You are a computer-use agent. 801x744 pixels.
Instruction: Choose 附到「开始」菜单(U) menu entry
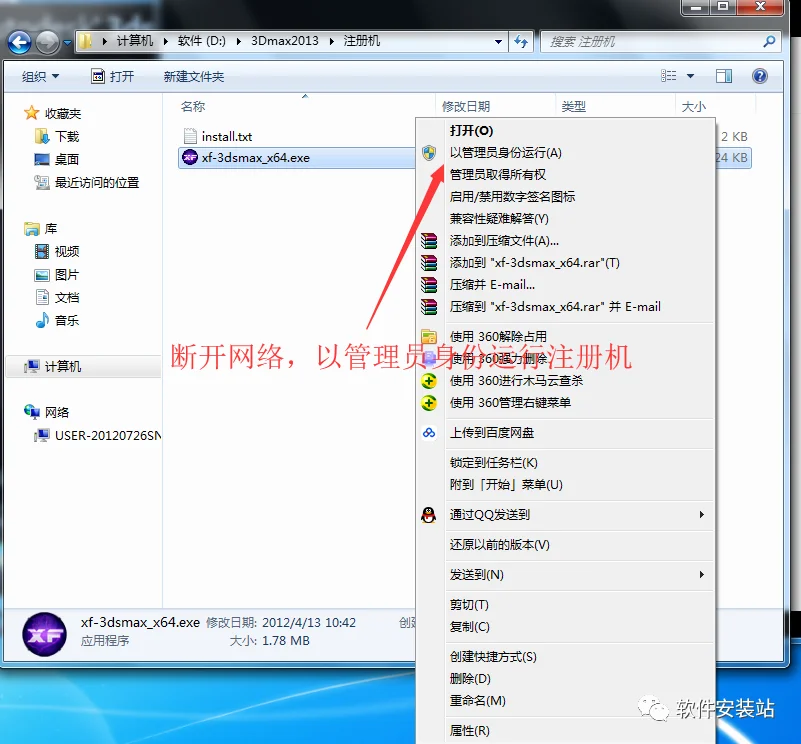[x=566, y=485]
